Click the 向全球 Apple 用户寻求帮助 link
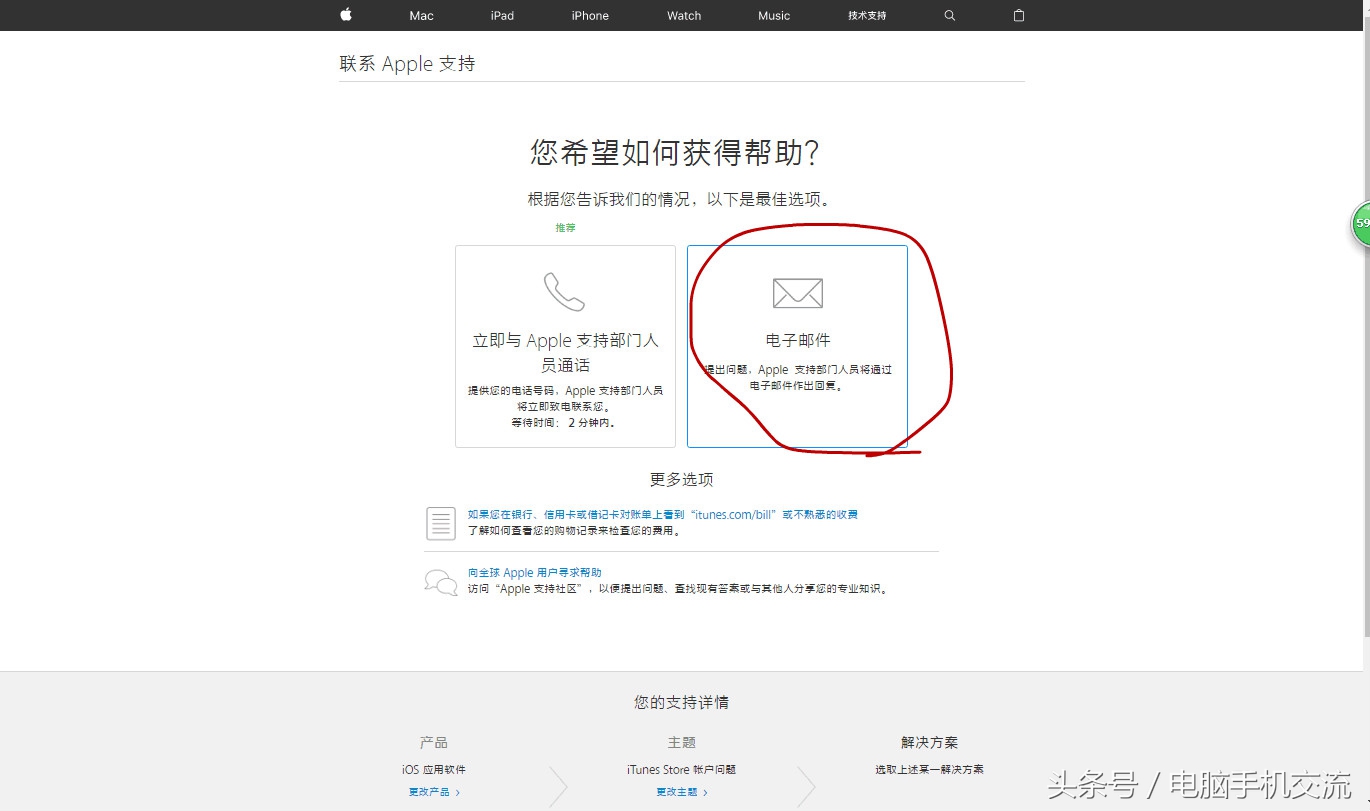The image size is (1370, 811). point(533,571)
